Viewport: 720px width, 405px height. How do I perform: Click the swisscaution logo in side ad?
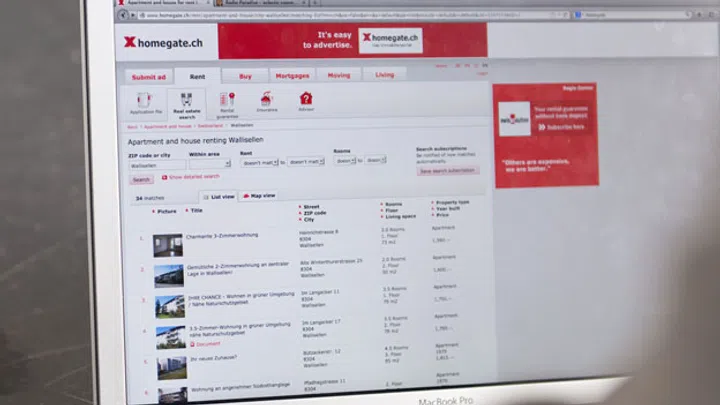[514, 119]
